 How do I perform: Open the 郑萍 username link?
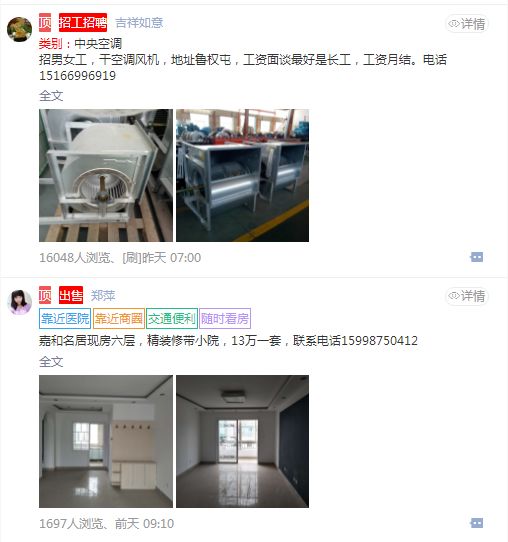(103, 296)
